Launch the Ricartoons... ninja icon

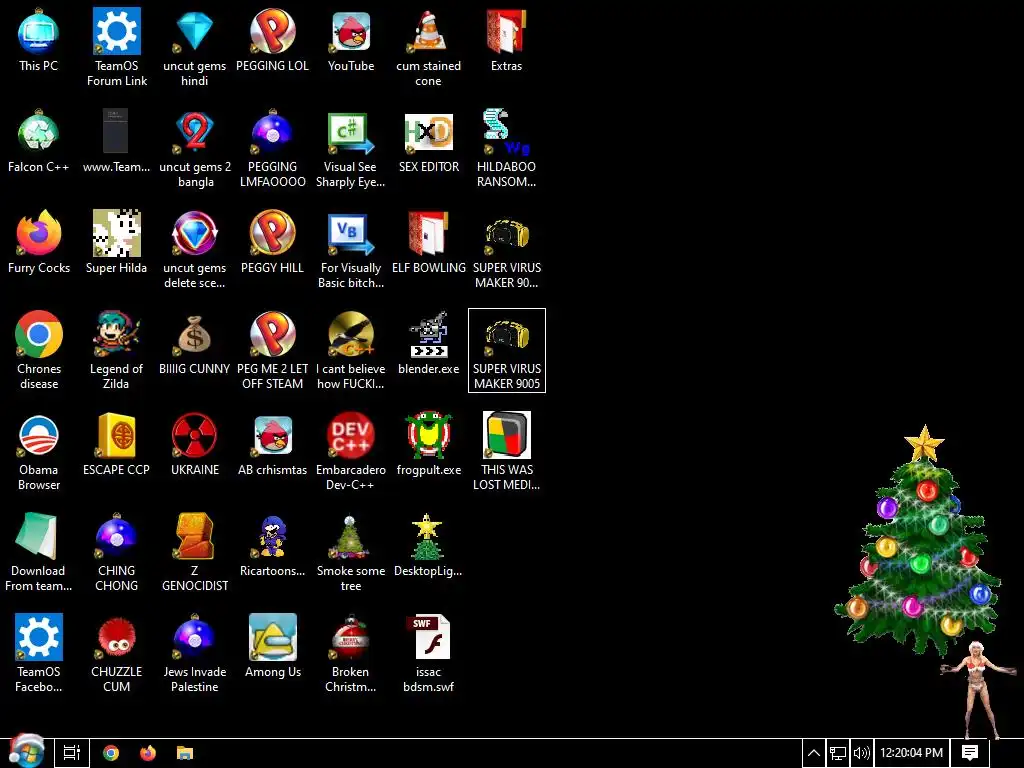[x=272, y=545]
